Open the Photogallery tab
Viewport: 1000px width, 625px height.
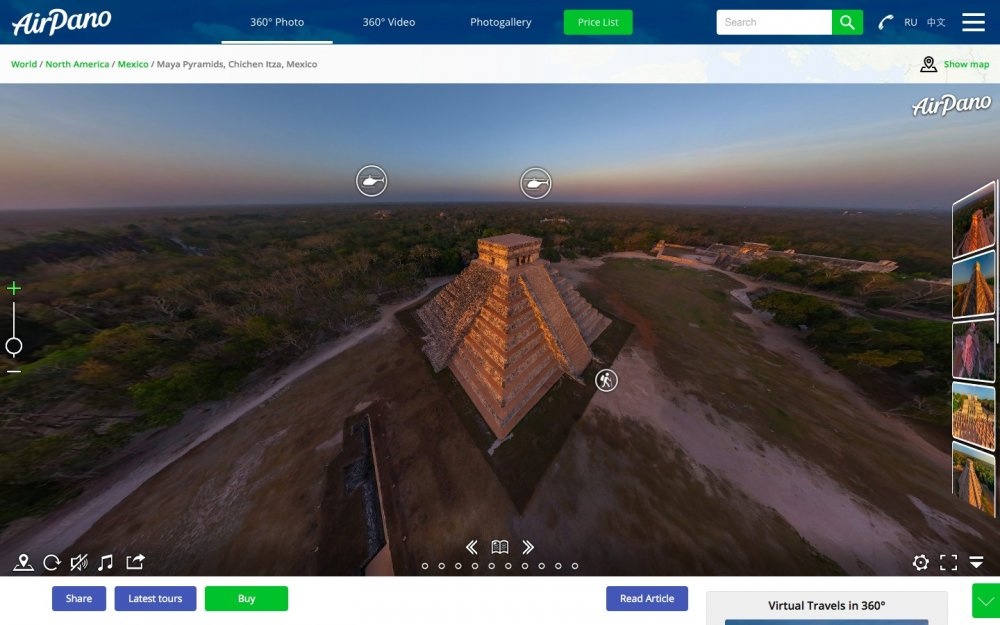coord(501,22)
